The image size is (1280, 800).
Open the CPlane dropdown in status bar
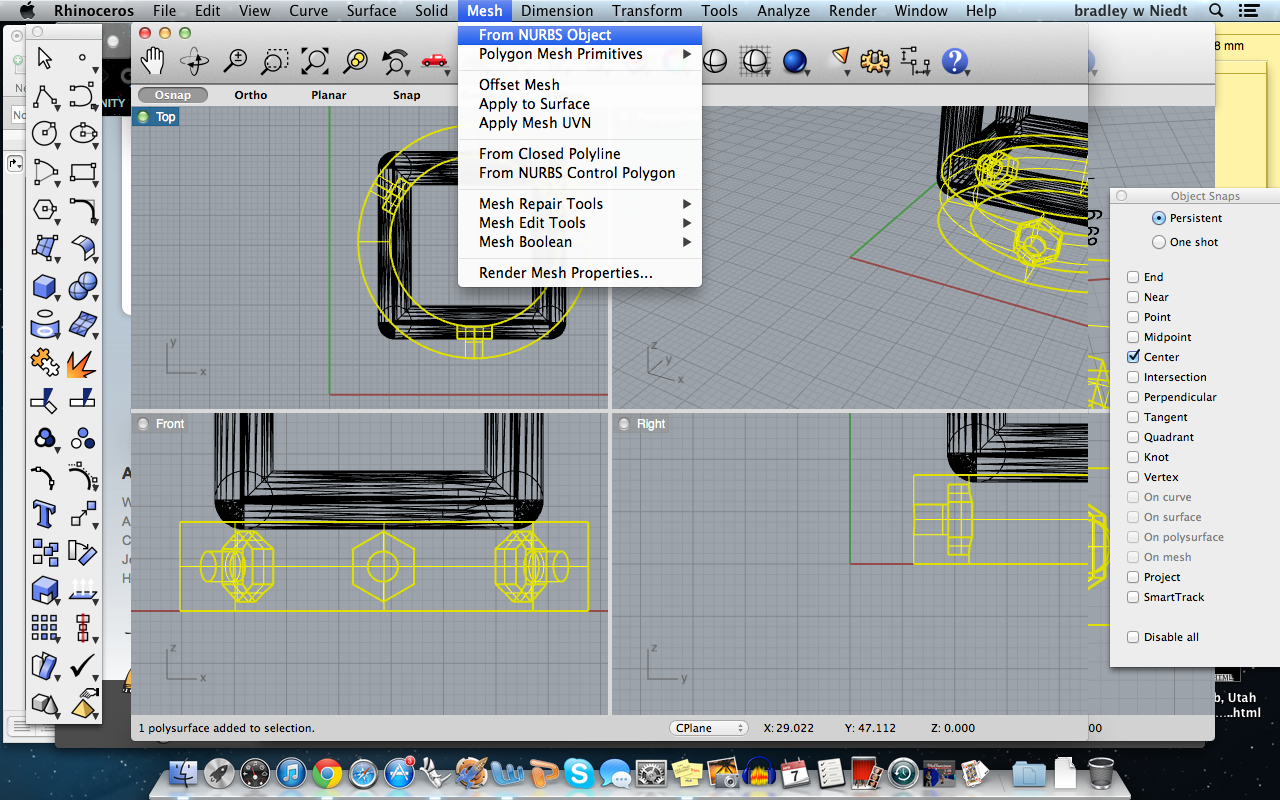pos(709,728)
